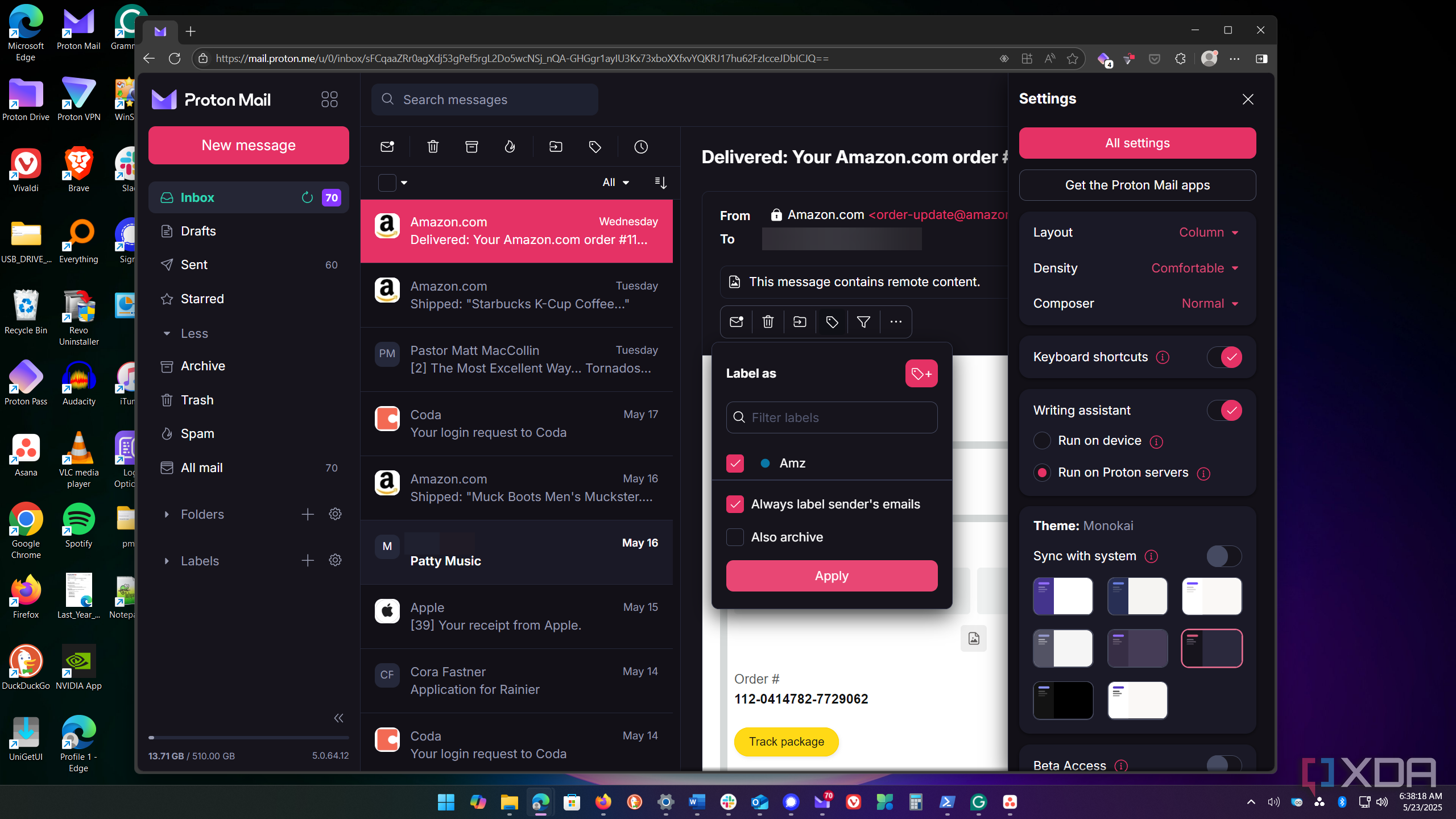
Task: Select Run on device radio button
Action: (1042, 441)
